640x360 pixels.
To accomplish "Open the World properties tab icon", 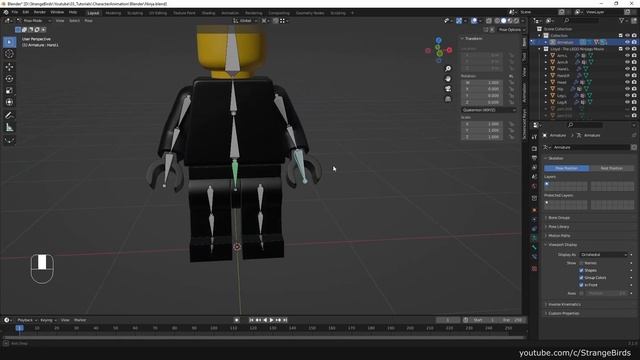I will point(534,186).
